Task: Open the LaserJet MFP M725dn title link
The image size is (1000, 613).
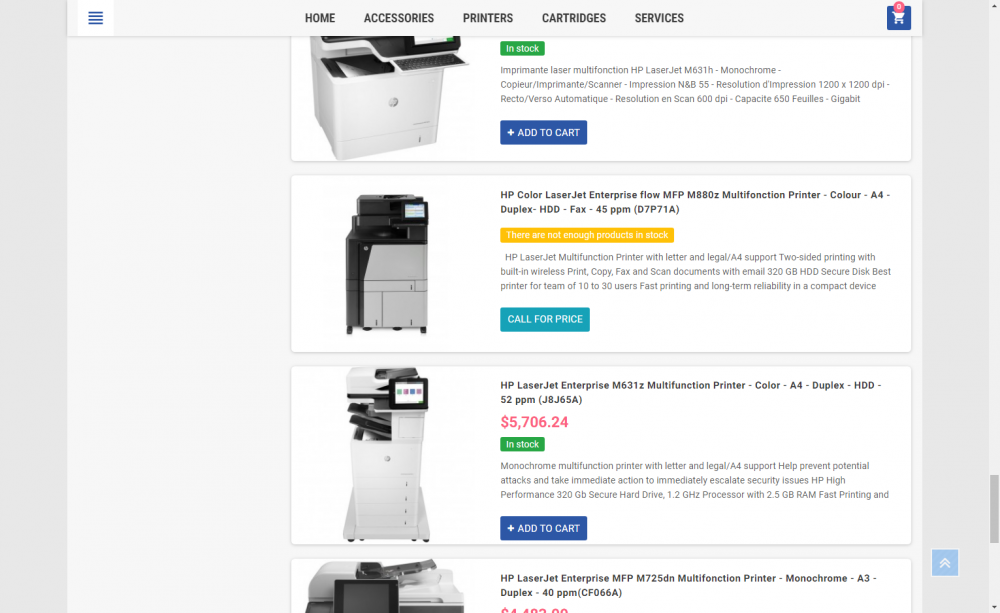Action: coord(688,586)
